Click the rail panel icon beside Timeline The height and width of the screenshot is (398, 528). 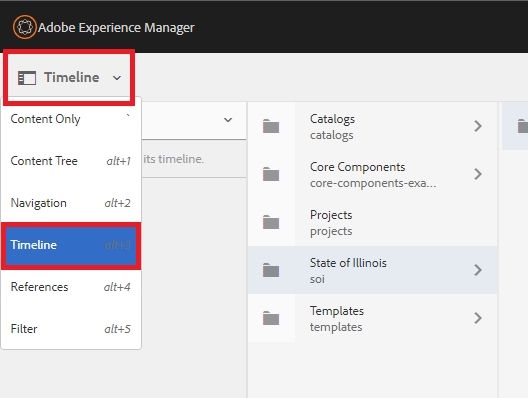(27, 78)
